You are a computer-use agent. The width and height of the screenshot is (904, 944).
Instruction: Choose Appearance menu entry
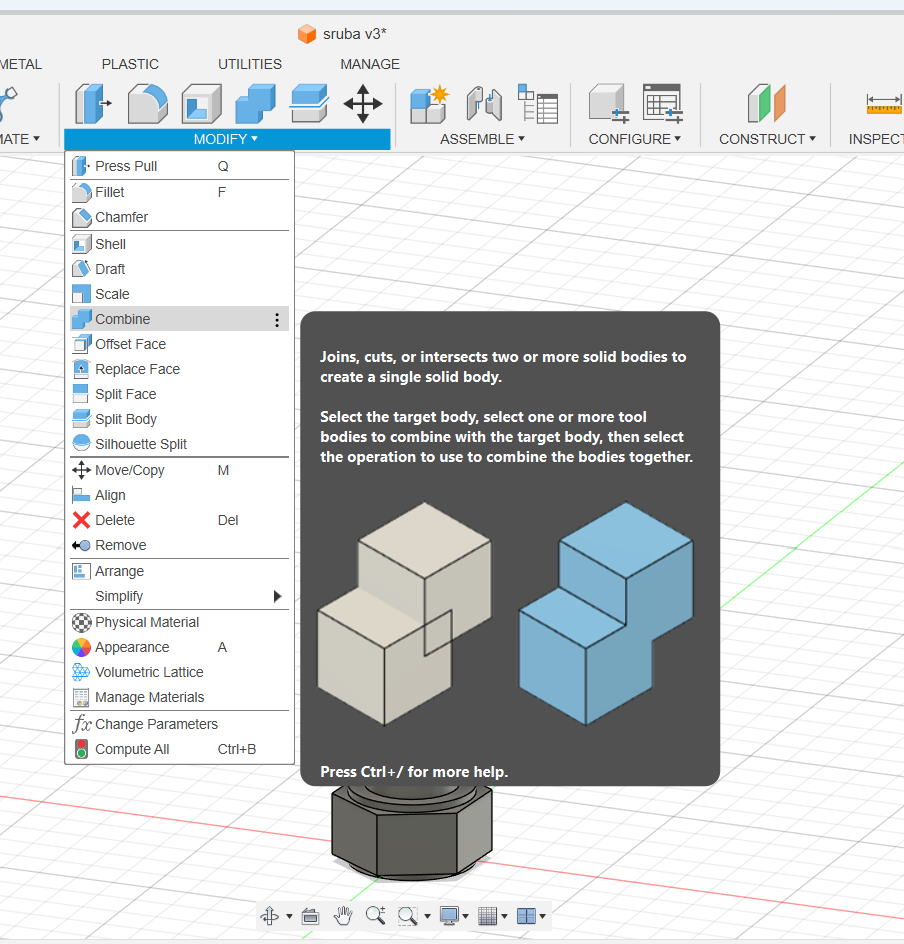point(179,647)
